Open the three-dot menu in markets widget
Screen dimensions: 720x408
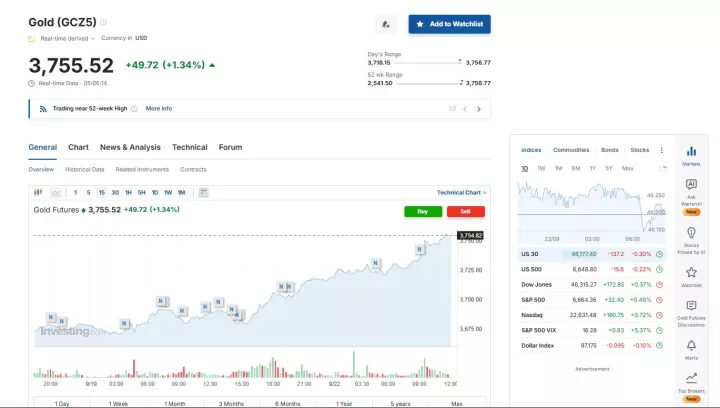click(x=661, y=150)
